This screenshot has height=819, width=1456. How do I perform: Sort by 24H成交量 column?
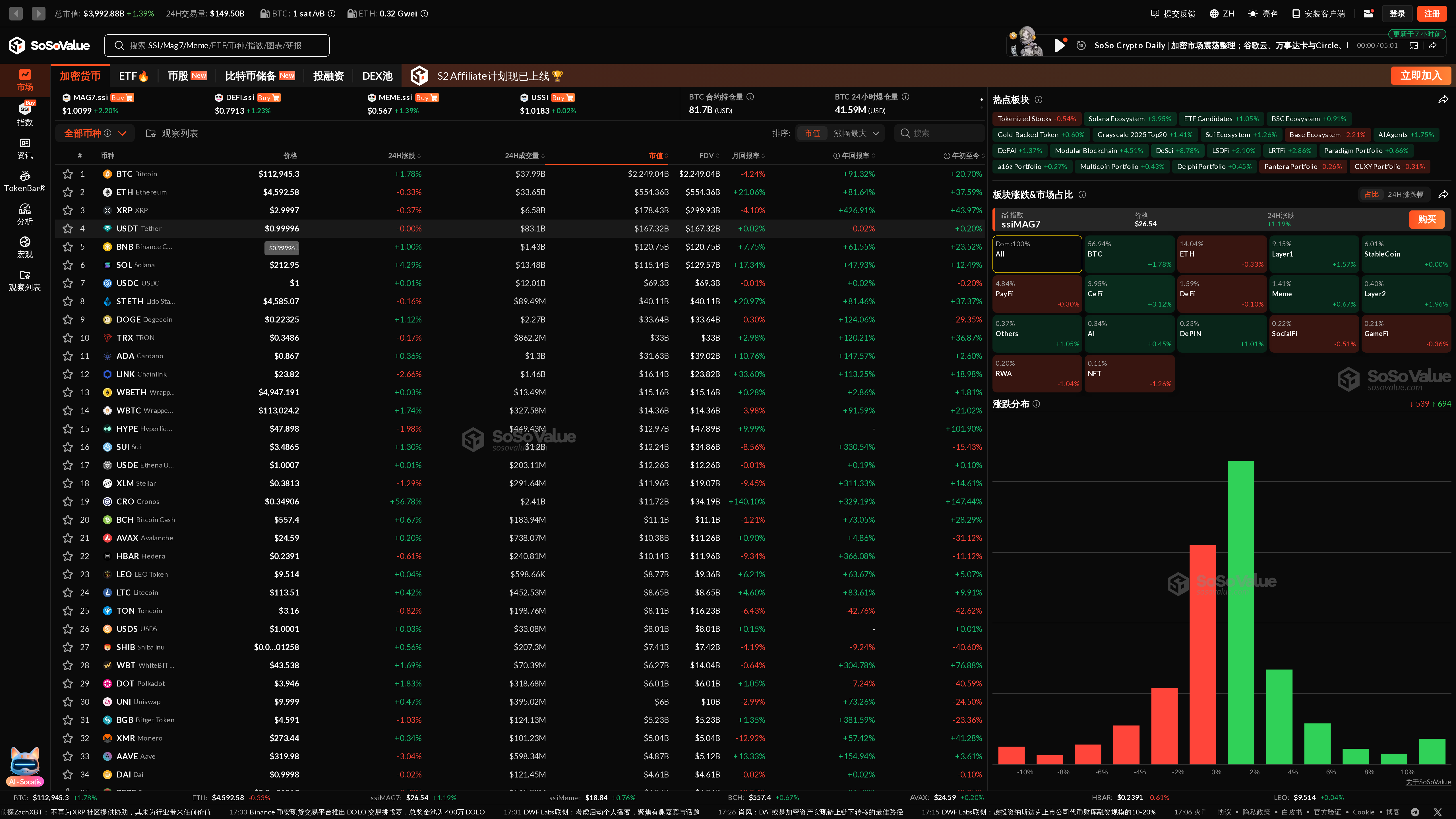(x=524, y=156)
